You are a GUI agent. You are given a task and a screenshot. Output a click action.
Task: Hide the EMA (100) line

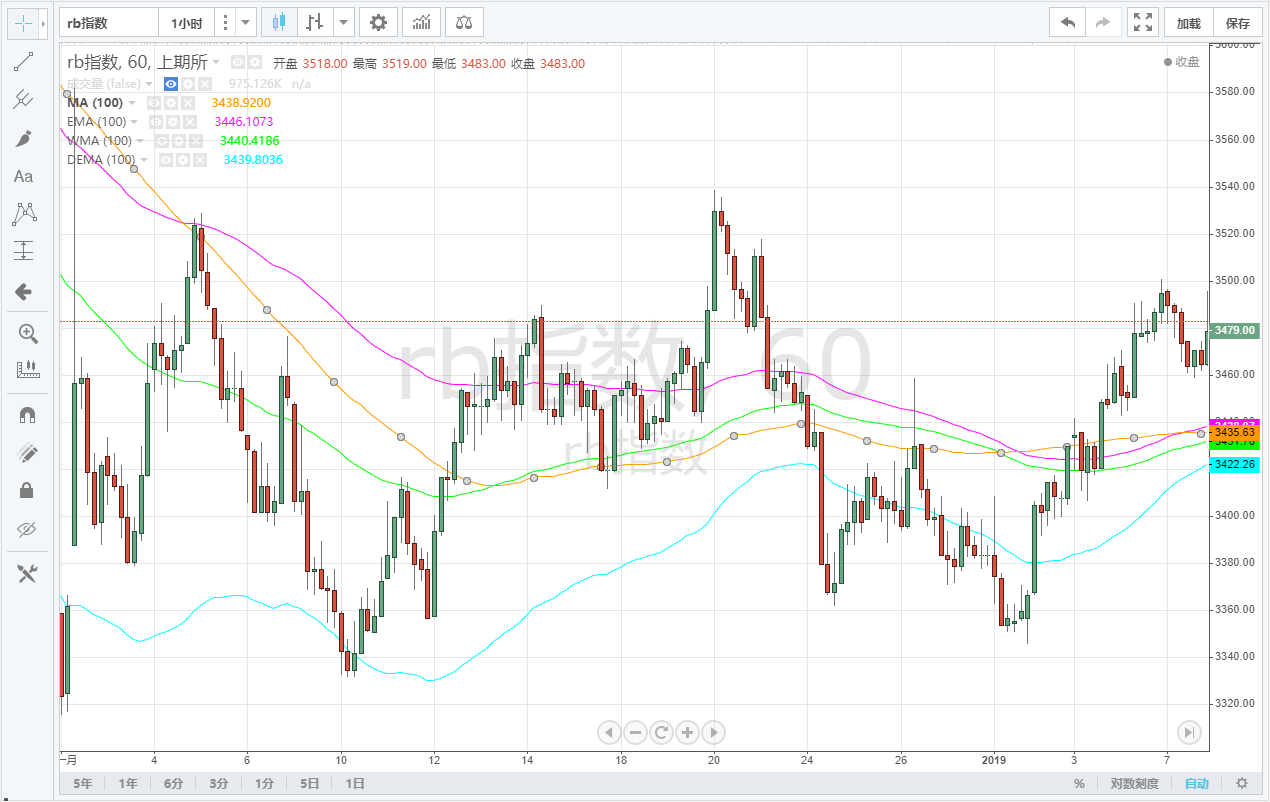click(156, 122)
